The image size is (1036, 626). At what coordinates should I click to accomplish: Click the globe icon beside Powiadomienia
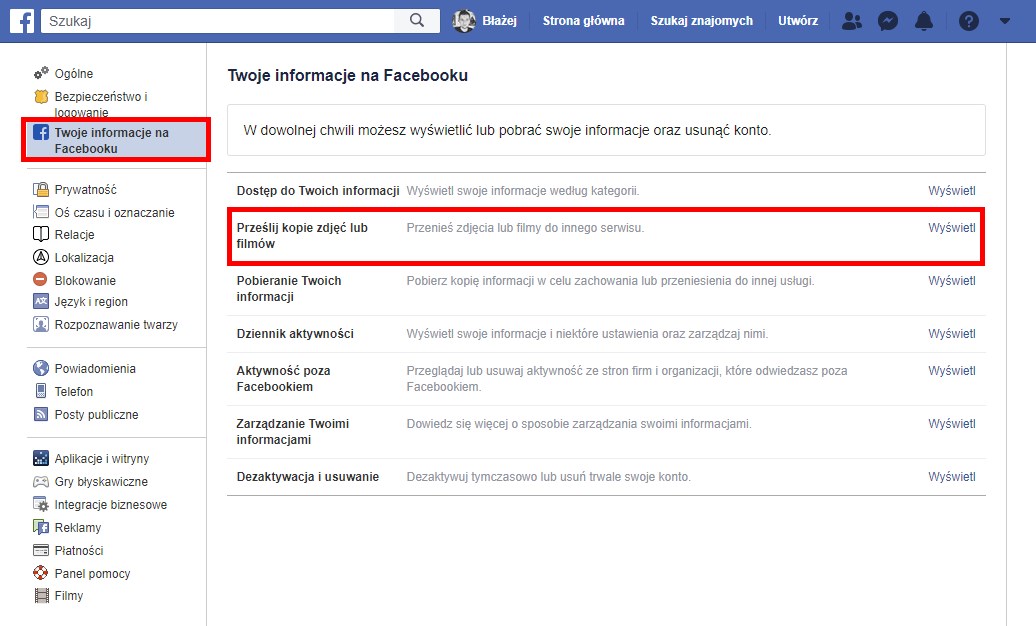pos(41,368)
